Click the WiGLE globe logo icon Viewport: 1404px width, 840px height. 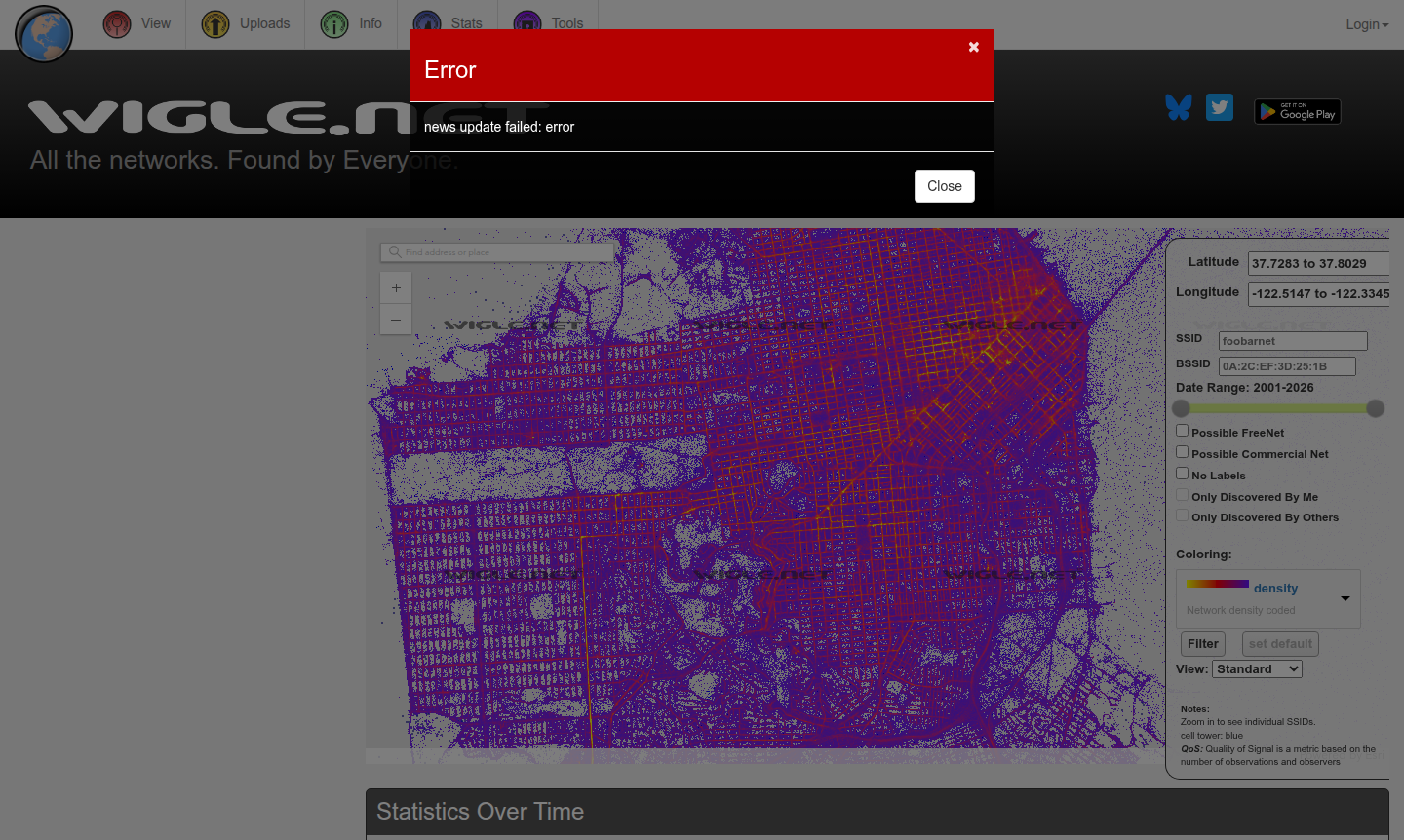(44, 34)
